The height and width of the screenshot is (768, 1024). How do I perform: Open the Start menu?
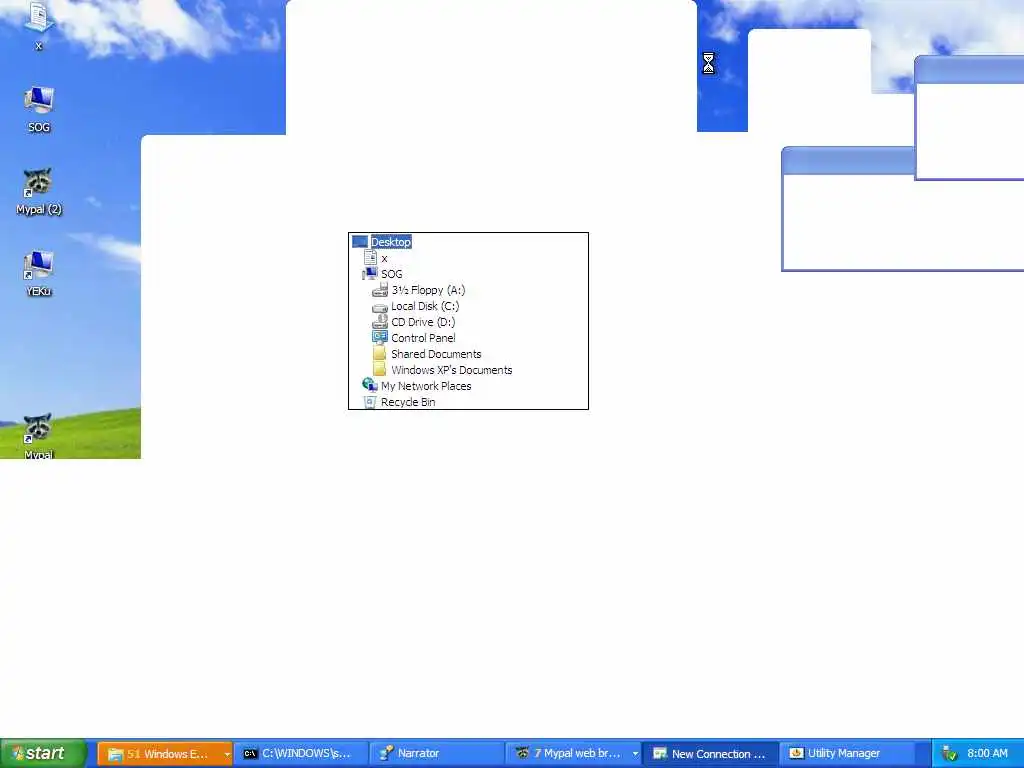click(43, 753)
